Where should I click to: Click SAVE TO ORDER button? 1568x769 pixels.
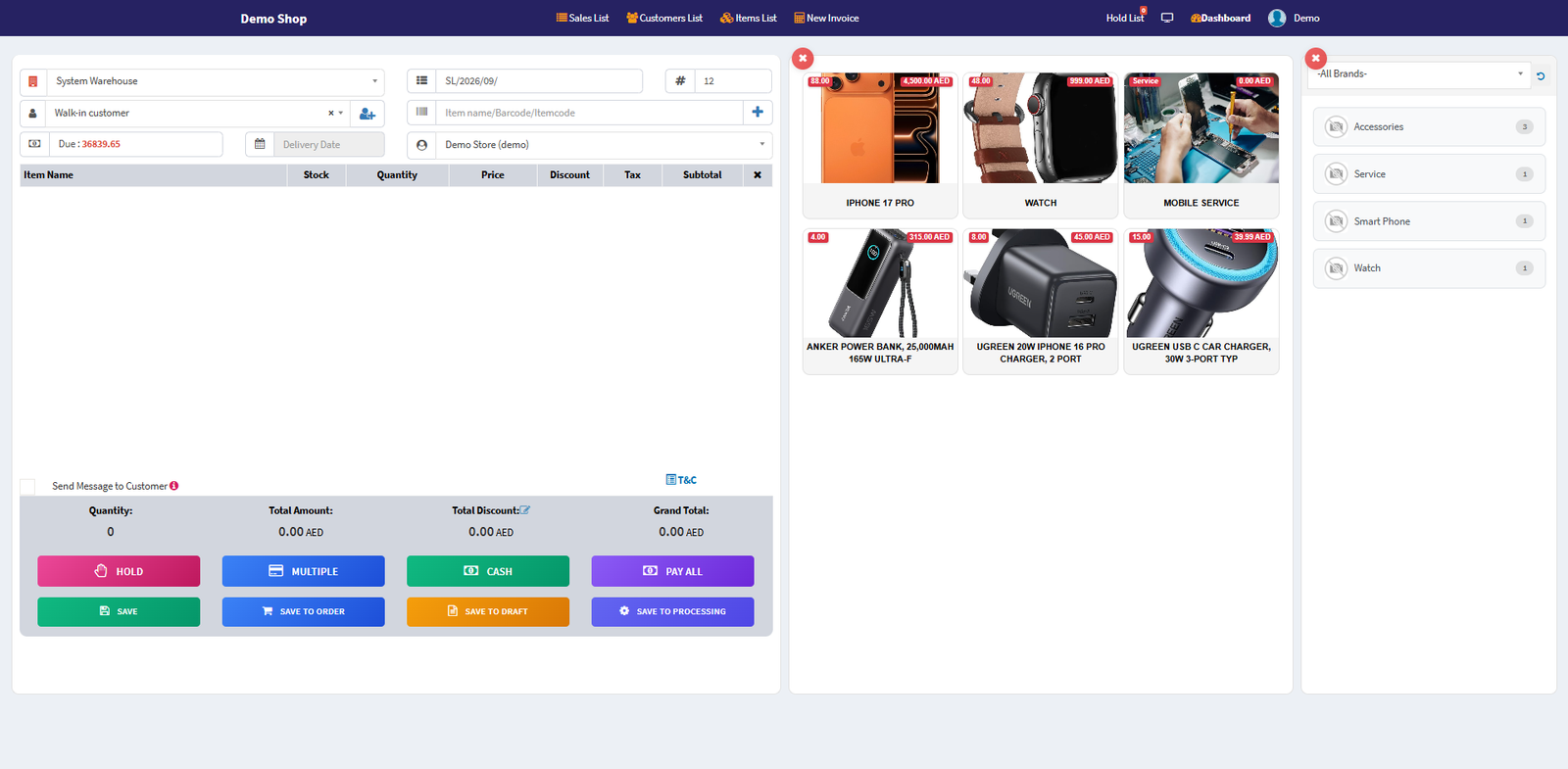303,611
